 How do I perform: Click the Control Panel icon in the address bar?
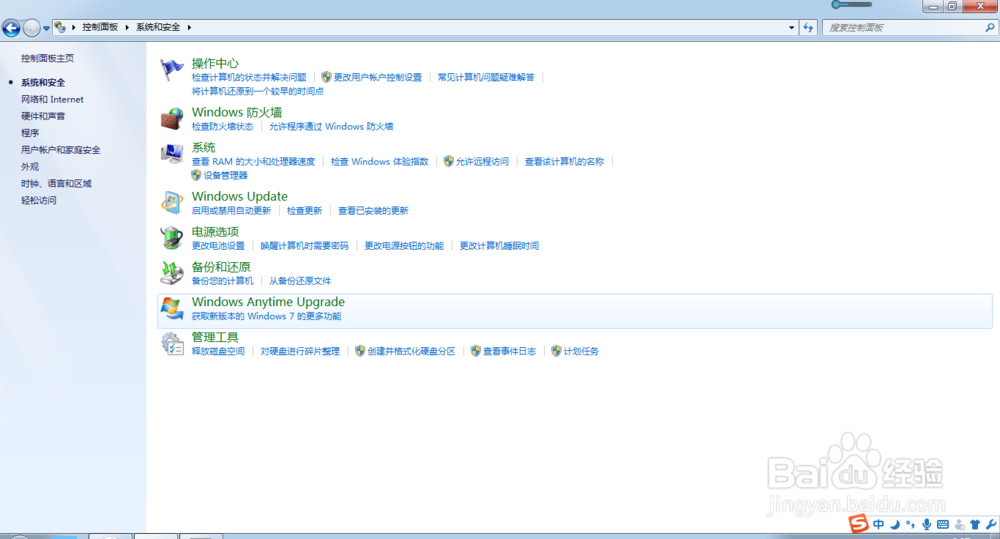pyautogui.click(x=60, y=27)
